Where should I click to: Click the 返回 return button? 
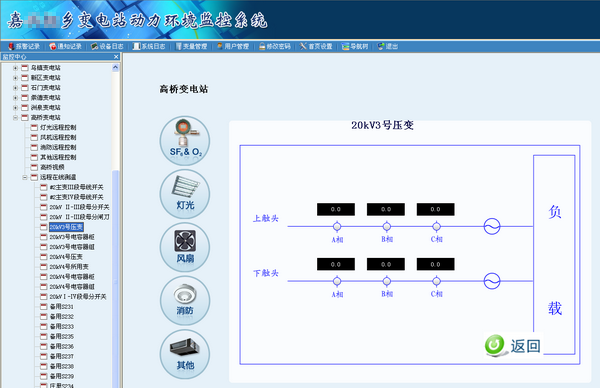click(513, 345)
